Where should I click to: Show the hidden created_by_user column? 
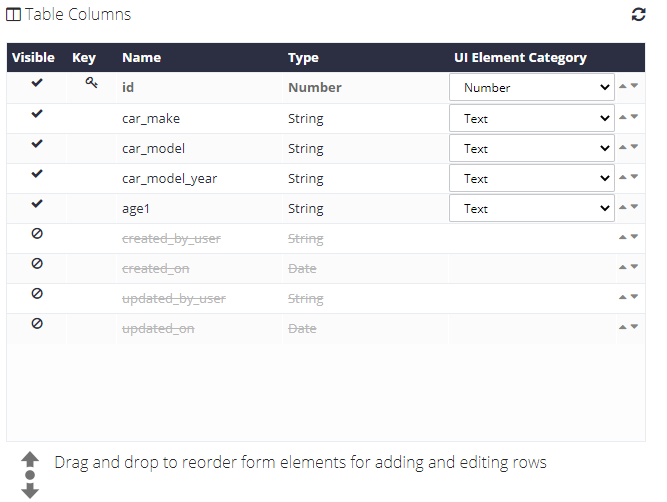(37, 234)
